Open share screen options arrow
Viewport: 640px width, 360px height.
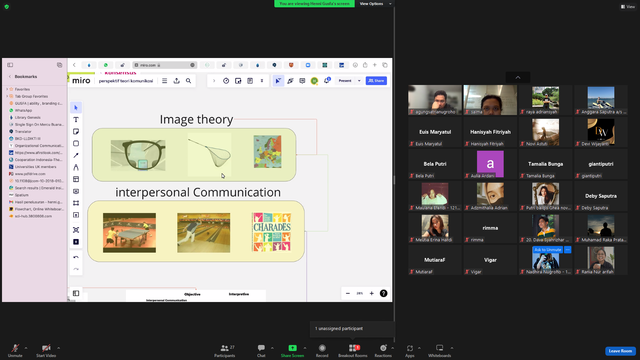(x=305, y=348)
